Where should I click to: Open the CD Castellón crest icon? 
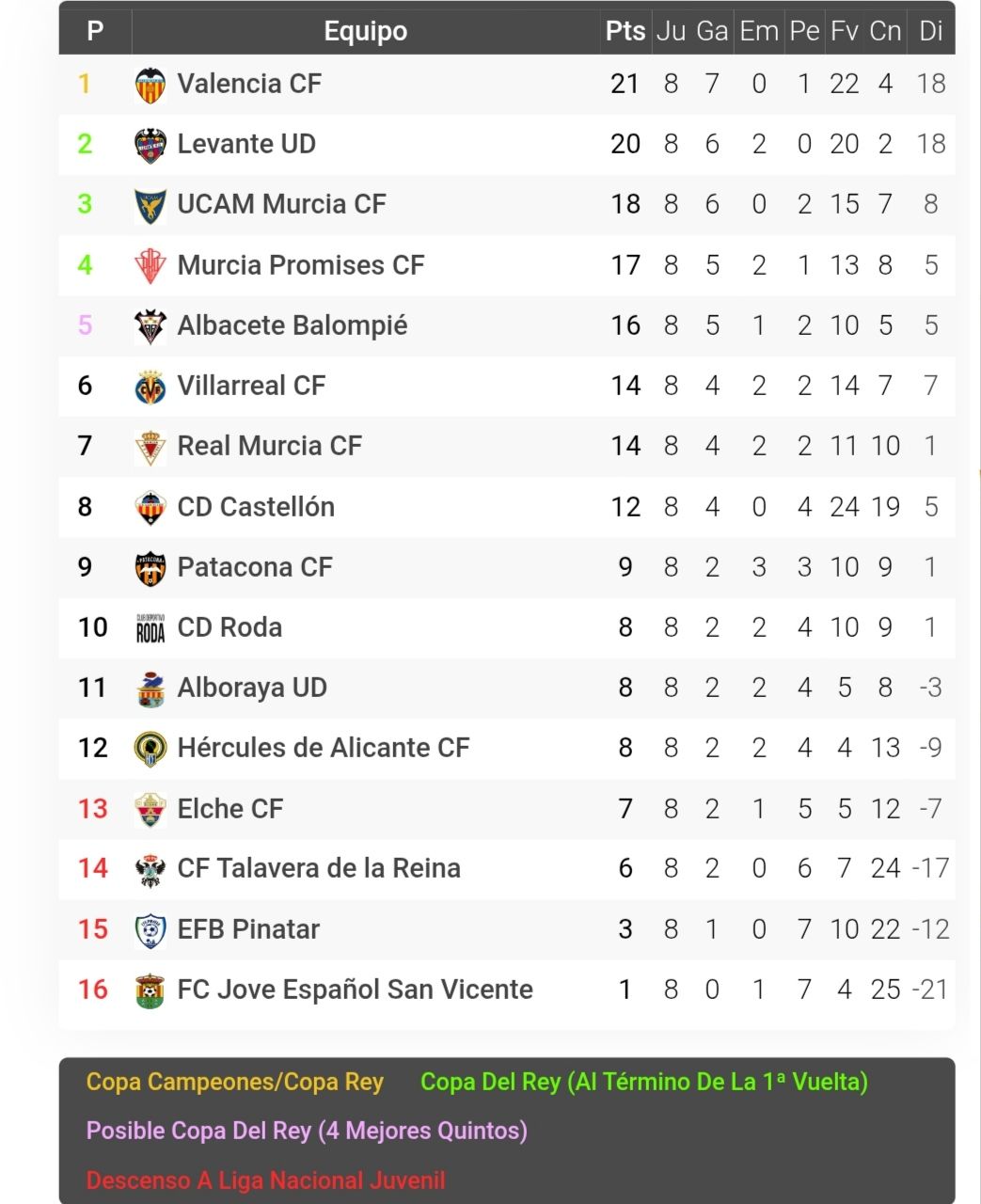(150, 508)
